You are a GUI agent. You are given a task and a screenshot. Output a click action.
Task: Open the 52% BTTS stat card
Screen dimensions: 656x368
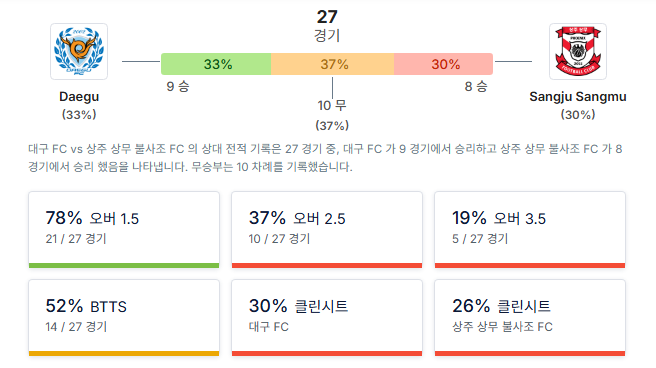[x=124, y=318]
